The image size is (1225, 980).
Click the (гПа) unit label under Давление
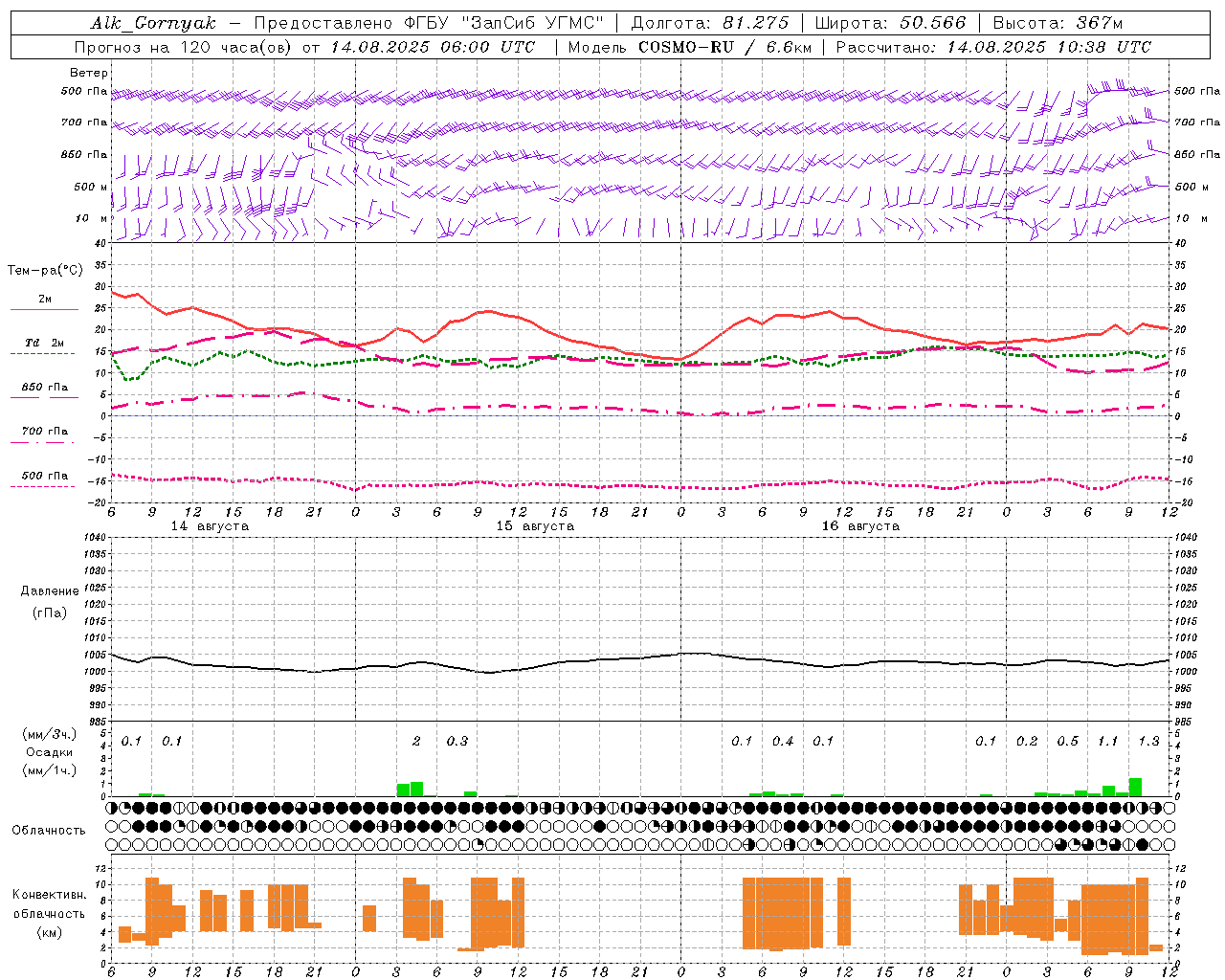(x=50, y=612)
